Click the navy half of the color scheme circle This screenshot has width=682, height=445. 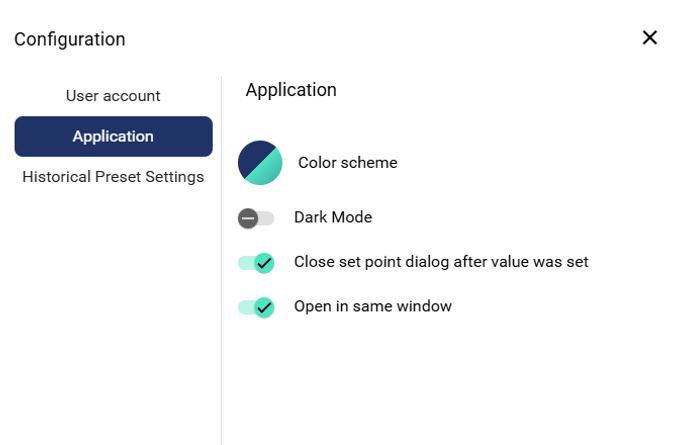point(252,154)
